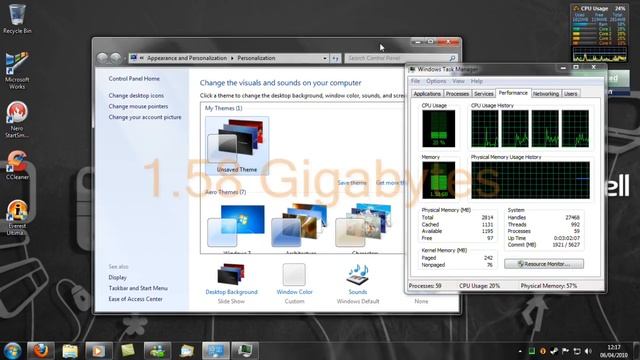
Task: Select the Architecture Aero theme
Action: [300, 229]
